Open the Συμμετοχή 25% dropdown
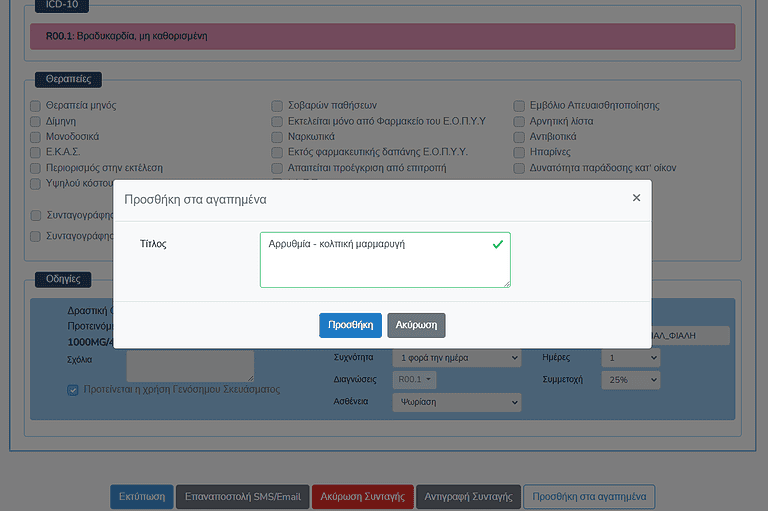This screenshot has height=511, width=768. [x=630, y=380]
